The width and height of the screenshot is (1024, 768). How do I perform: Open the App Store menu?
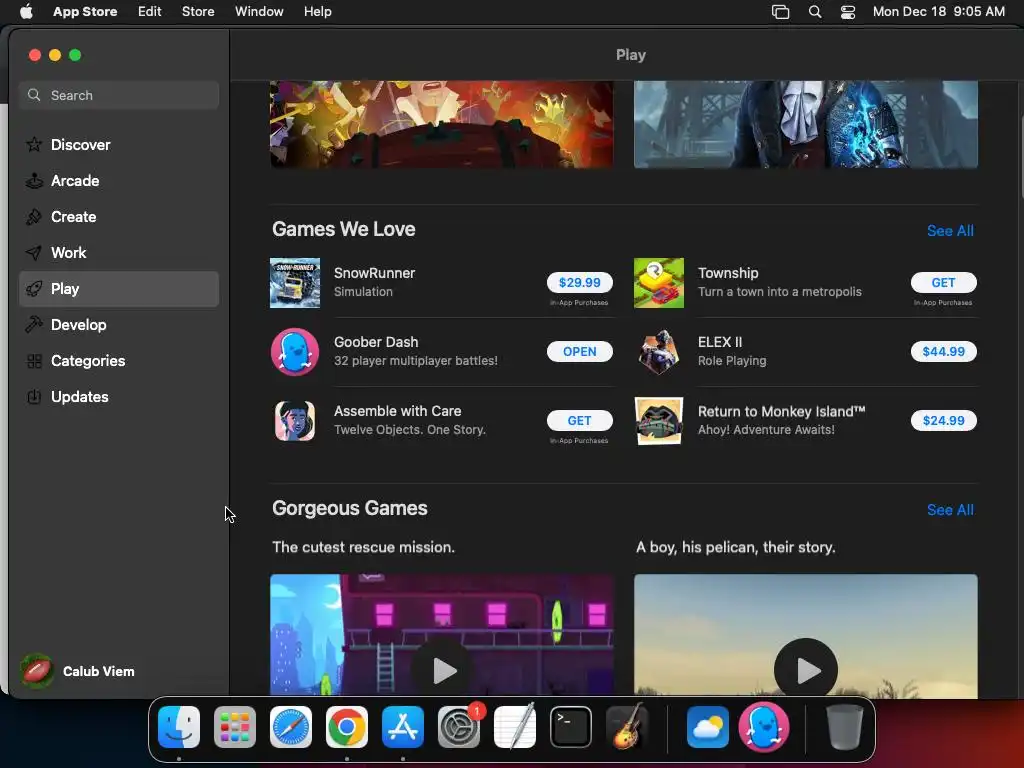click(x=85, y=12)
